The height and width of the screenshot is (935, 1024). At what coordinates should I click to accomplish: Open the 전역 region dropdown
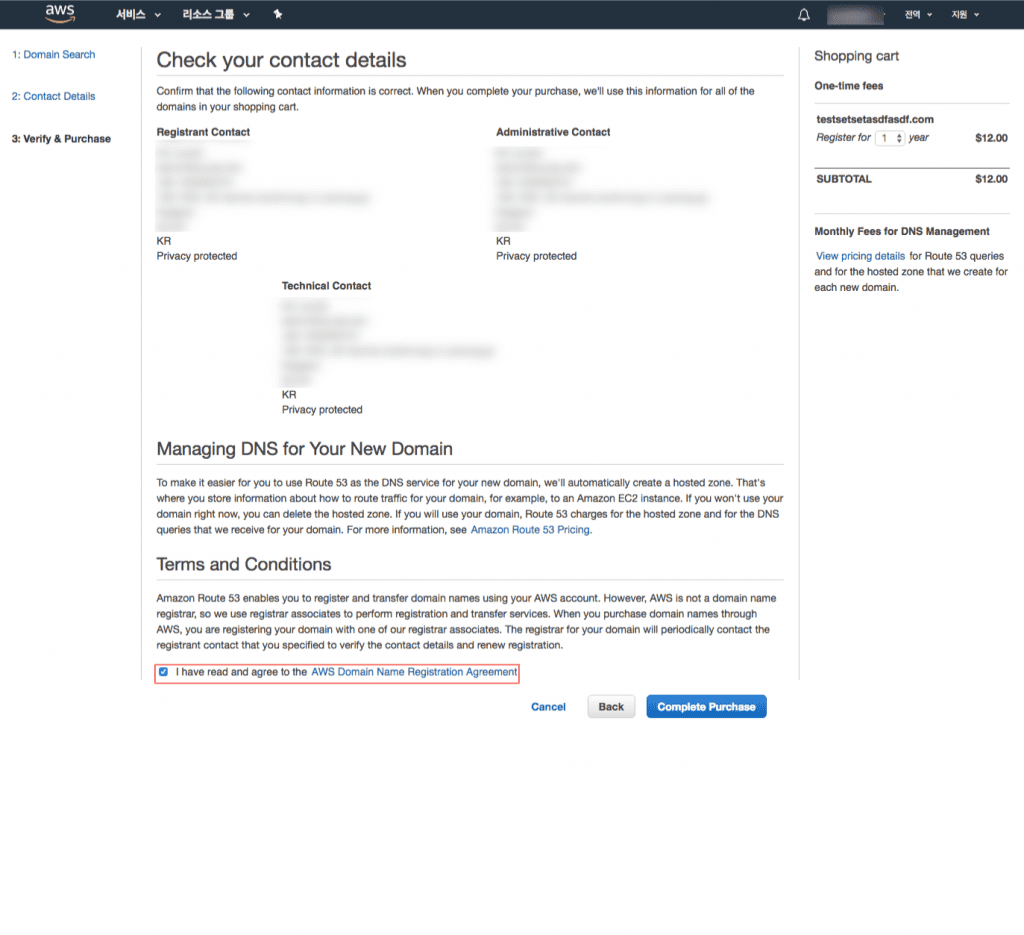pos(918,14)
